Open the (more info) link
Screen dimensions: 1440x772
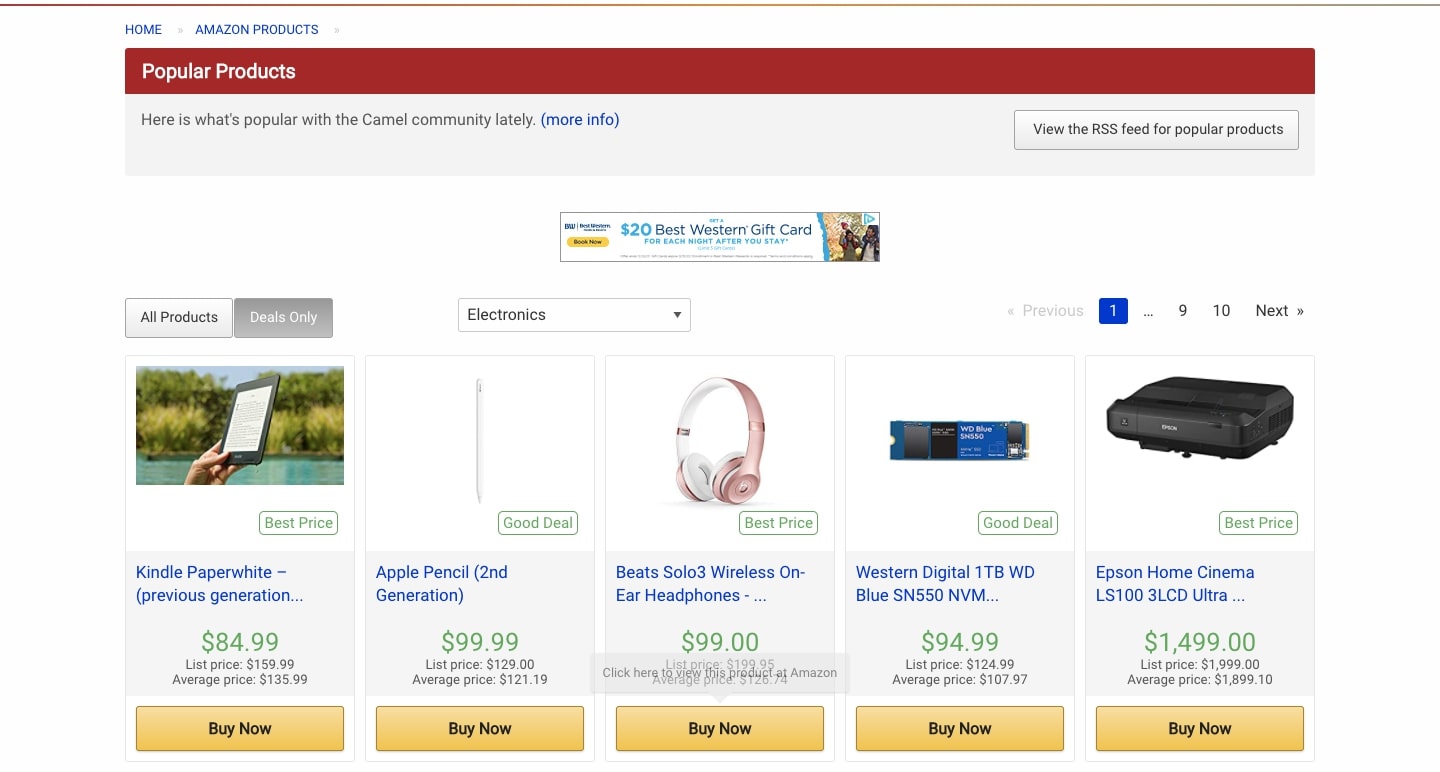click(580, 120)
